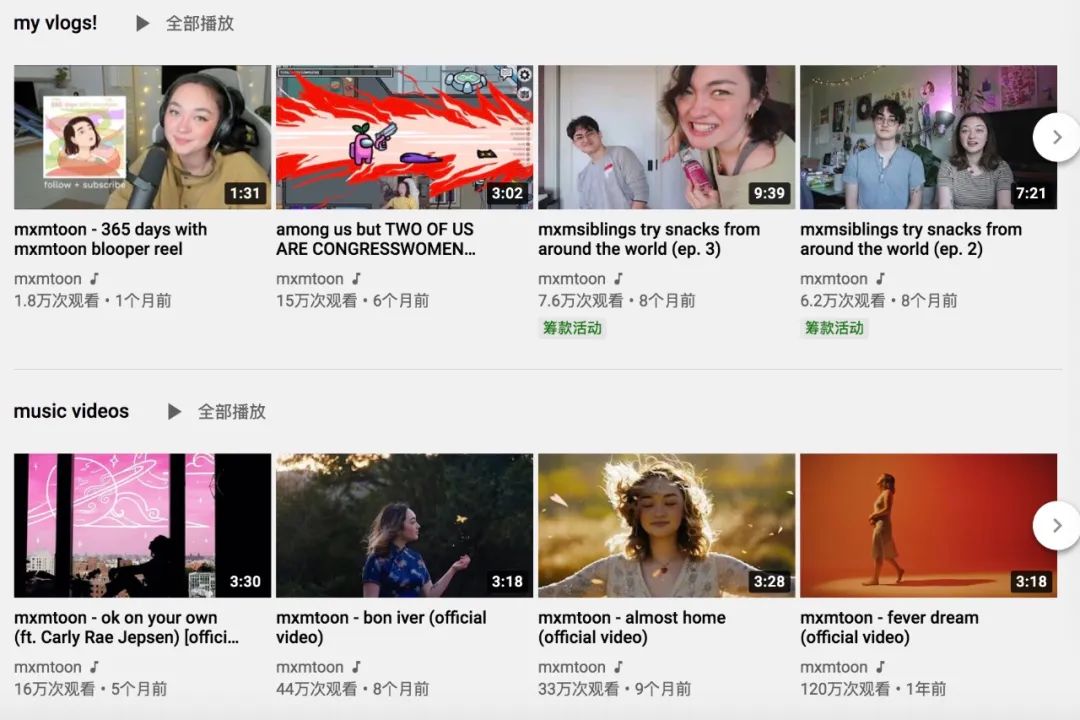
Task: Show next videos in music videos row
Action: (1057, 526)
